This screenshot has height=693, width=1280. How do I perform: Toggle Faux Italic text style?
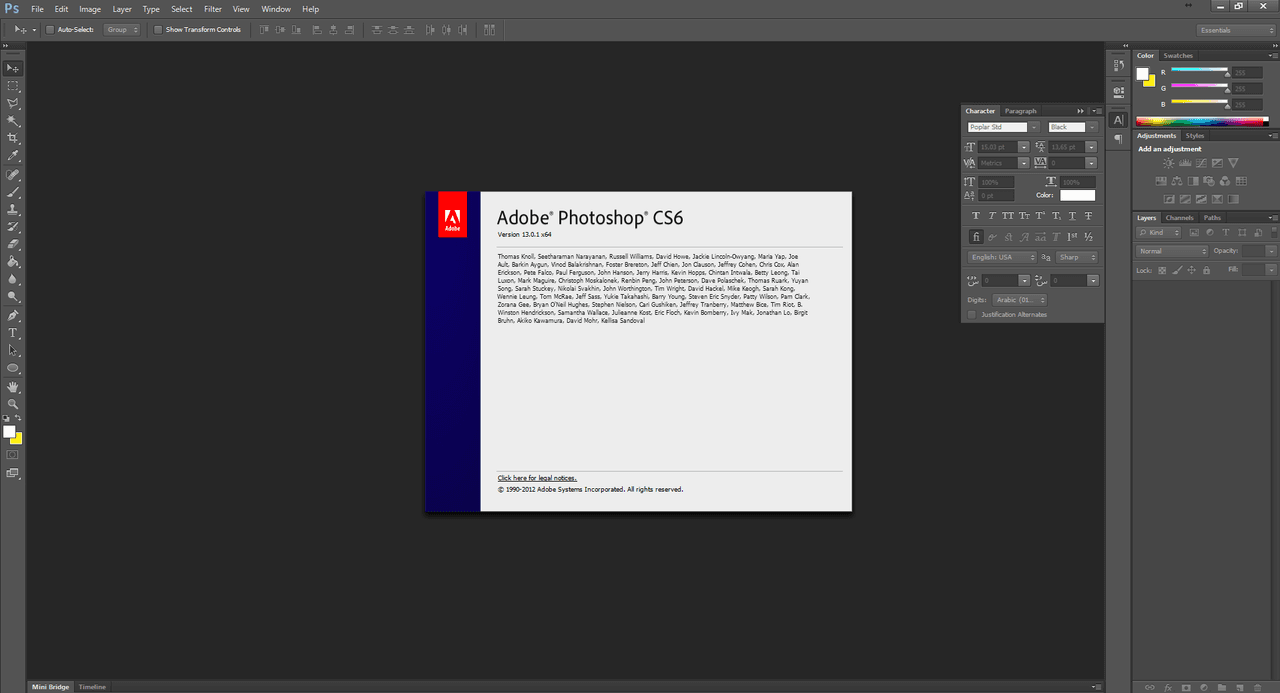pos(992,216)
